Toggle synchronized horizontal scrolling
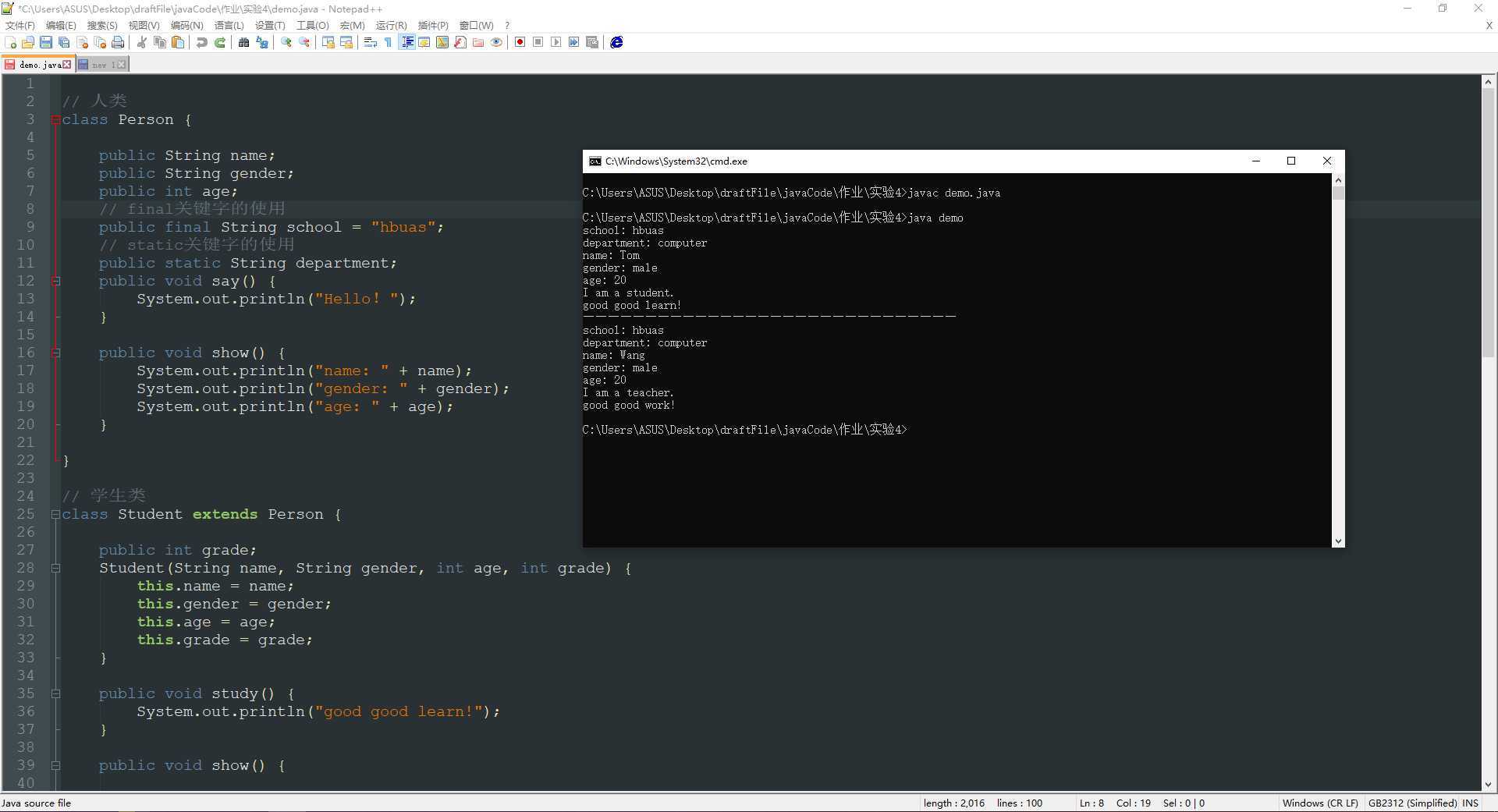This screenshot has width=1498, height=812. point(346,42)
